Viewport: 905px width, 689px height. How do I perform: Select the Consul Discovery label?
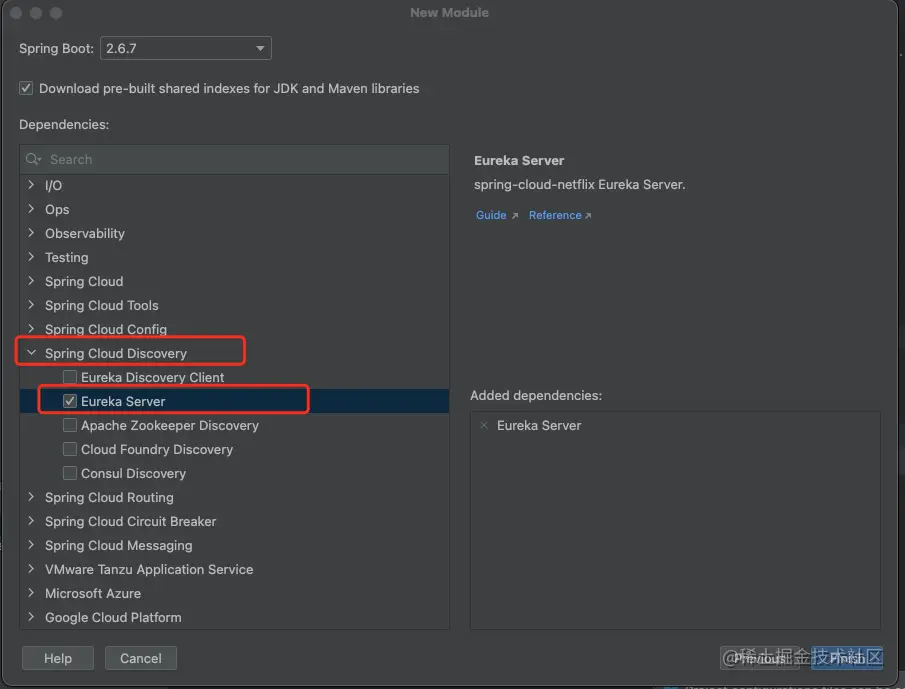[133, 473]
